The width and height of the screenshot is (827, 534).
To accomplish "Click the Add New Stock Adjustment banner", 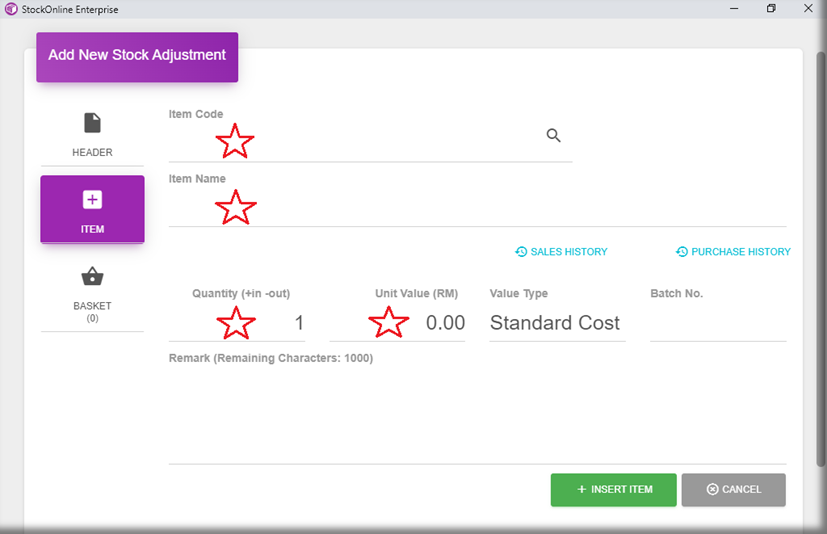I will click(137, 56).
